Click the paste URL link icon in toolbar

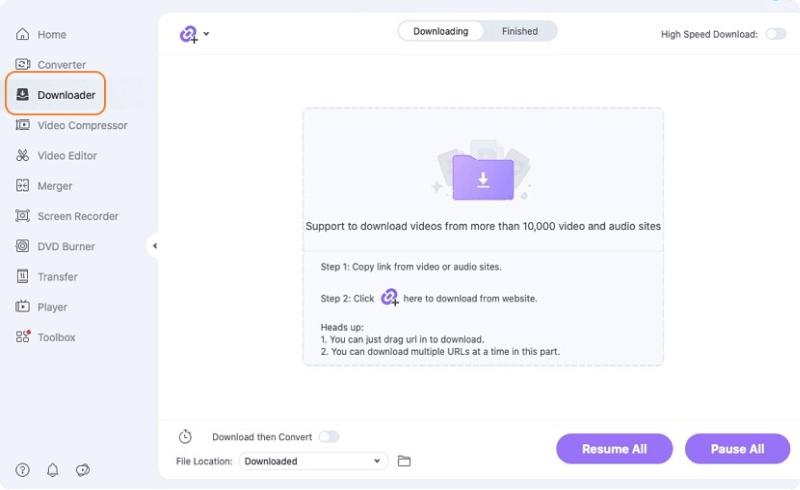point(188,34)
